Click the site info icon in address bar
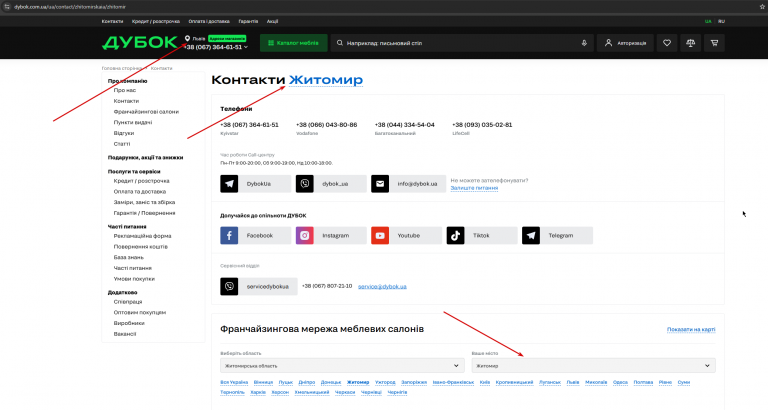 pos(7,7)
